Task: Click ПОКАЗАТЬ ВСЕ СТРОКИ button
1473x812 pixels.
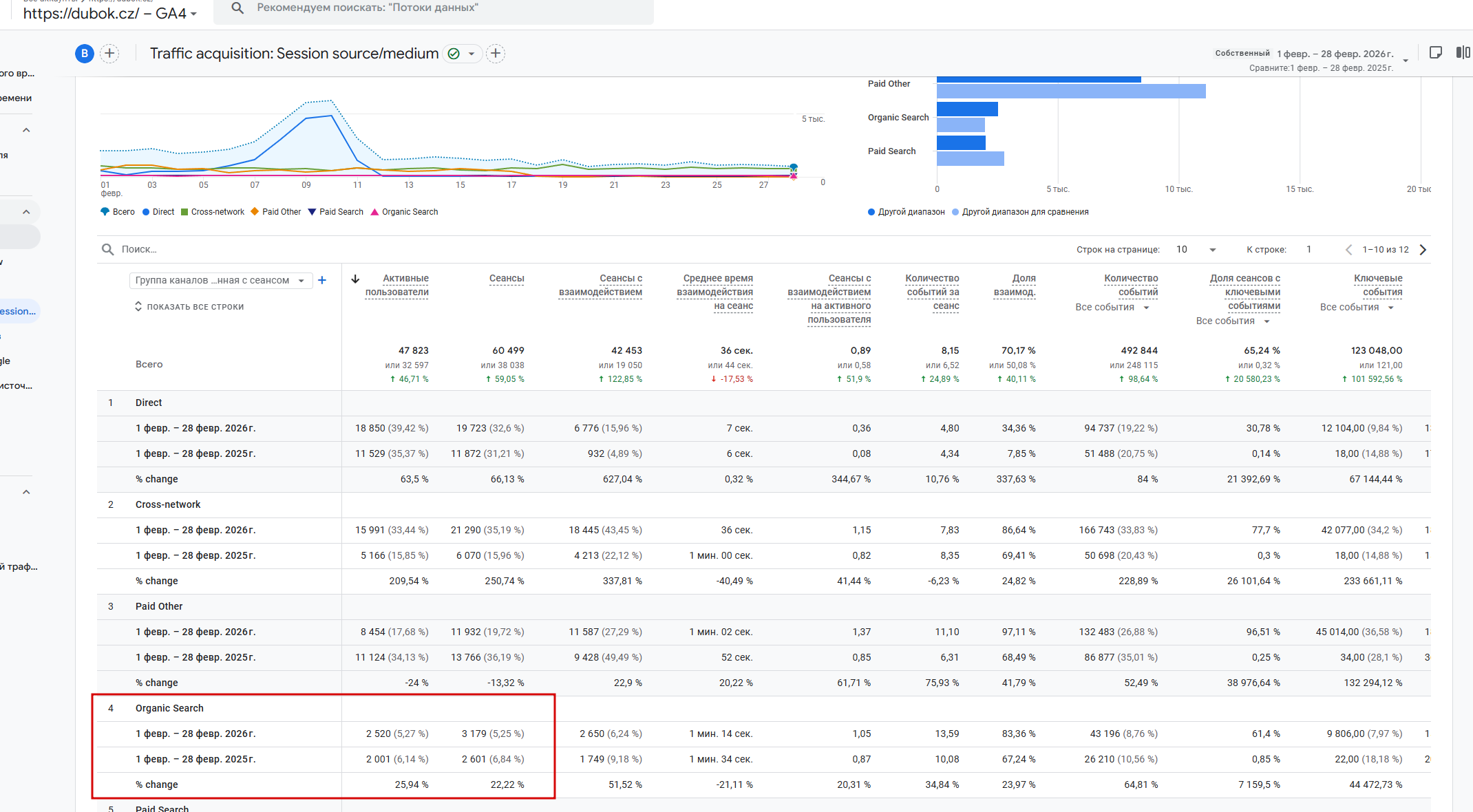Action: point(189,307)
